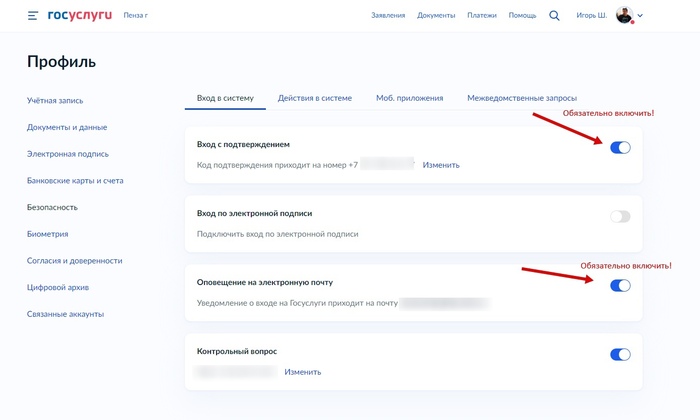This screenshot has width=700, height=420.
Task: Toggle the Контрольный вопрос switch
Action: point(620,354)
